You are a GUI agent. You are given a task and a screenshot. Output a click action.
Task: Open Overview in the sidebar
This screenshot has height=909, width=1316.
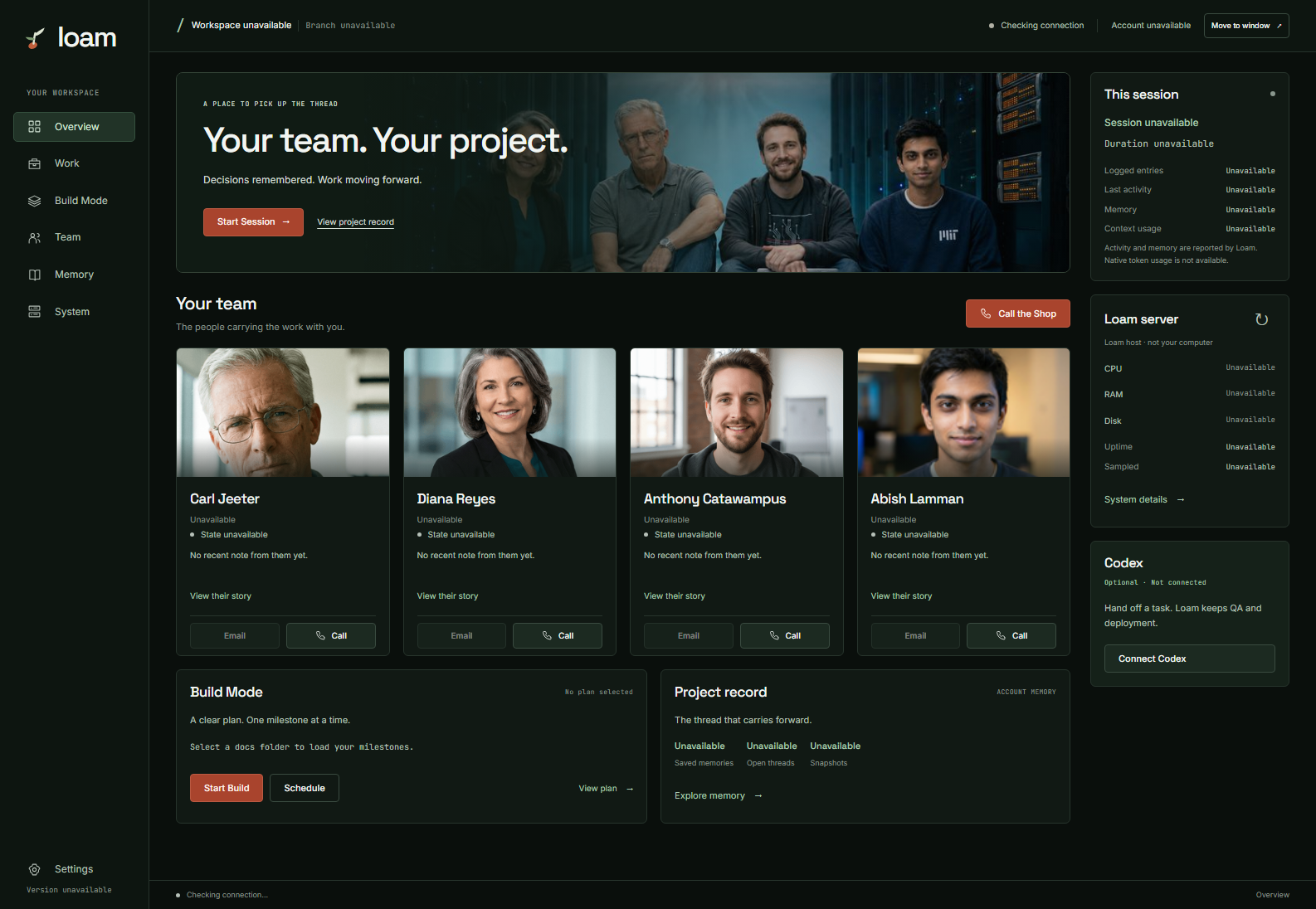(x=74, y=127)
